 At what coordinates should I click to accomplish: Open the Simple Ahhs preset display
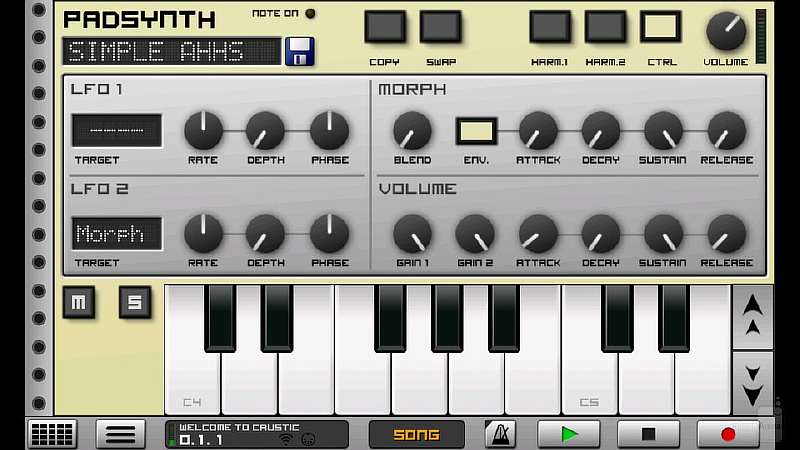coord(171,51)
